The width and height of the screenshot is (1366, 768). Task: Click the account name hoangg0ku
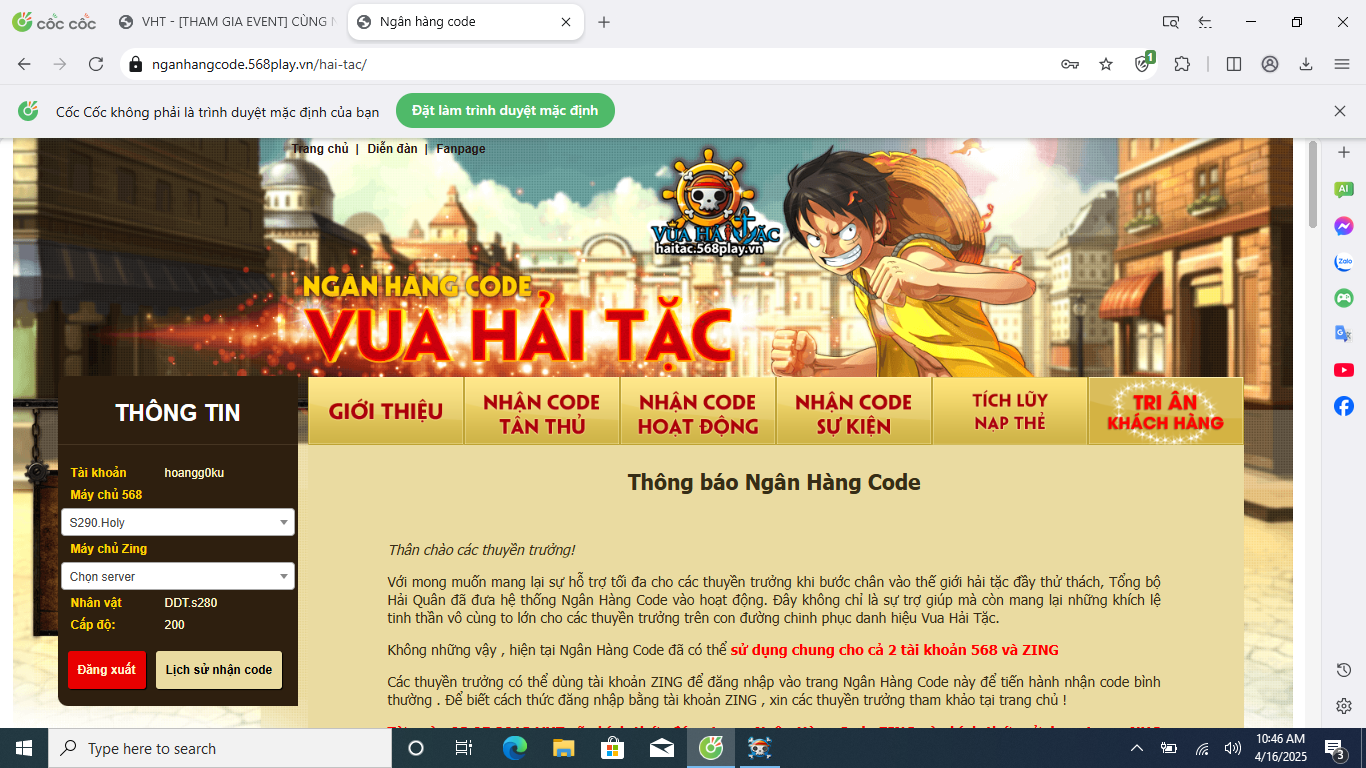(194, 473)
